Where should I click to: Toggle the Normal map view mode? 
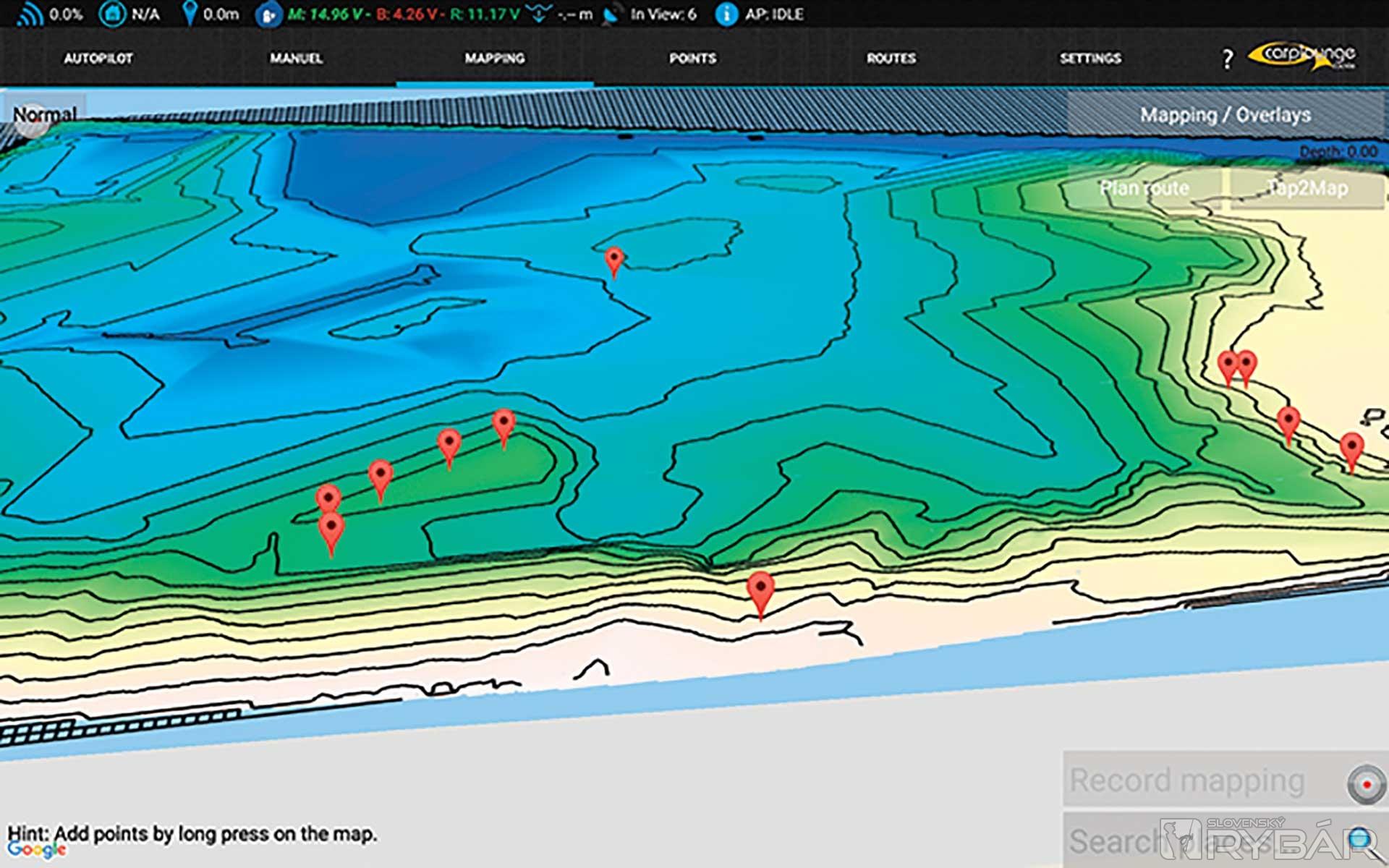(45, 114)
